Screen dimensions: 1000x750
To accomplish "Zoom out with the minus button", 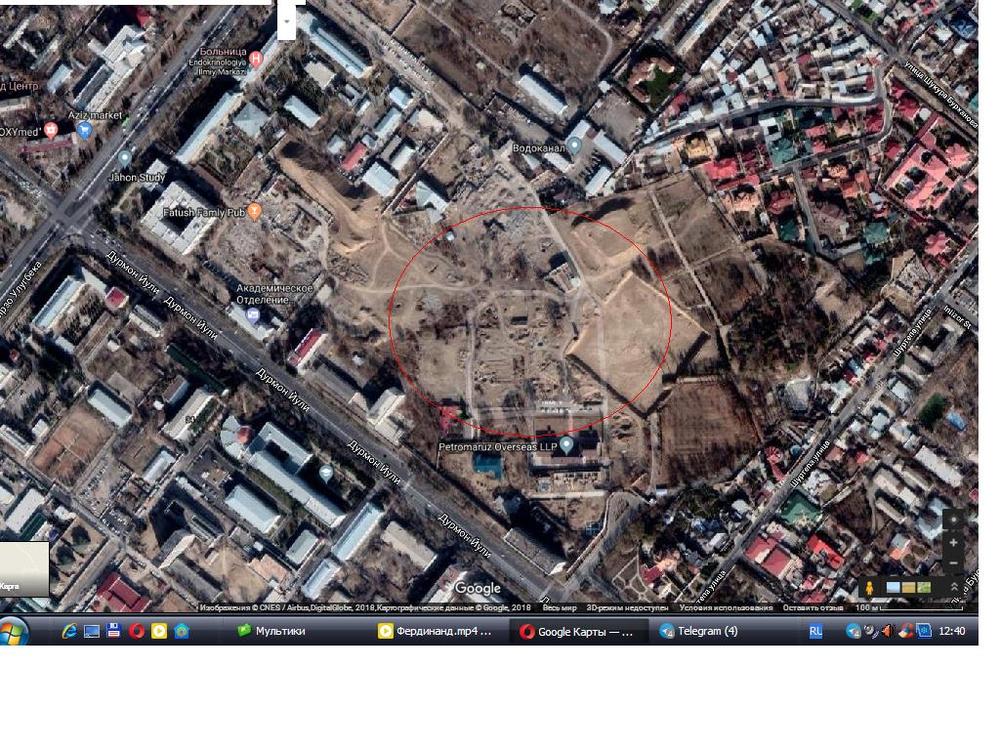I will coord(955,563).
